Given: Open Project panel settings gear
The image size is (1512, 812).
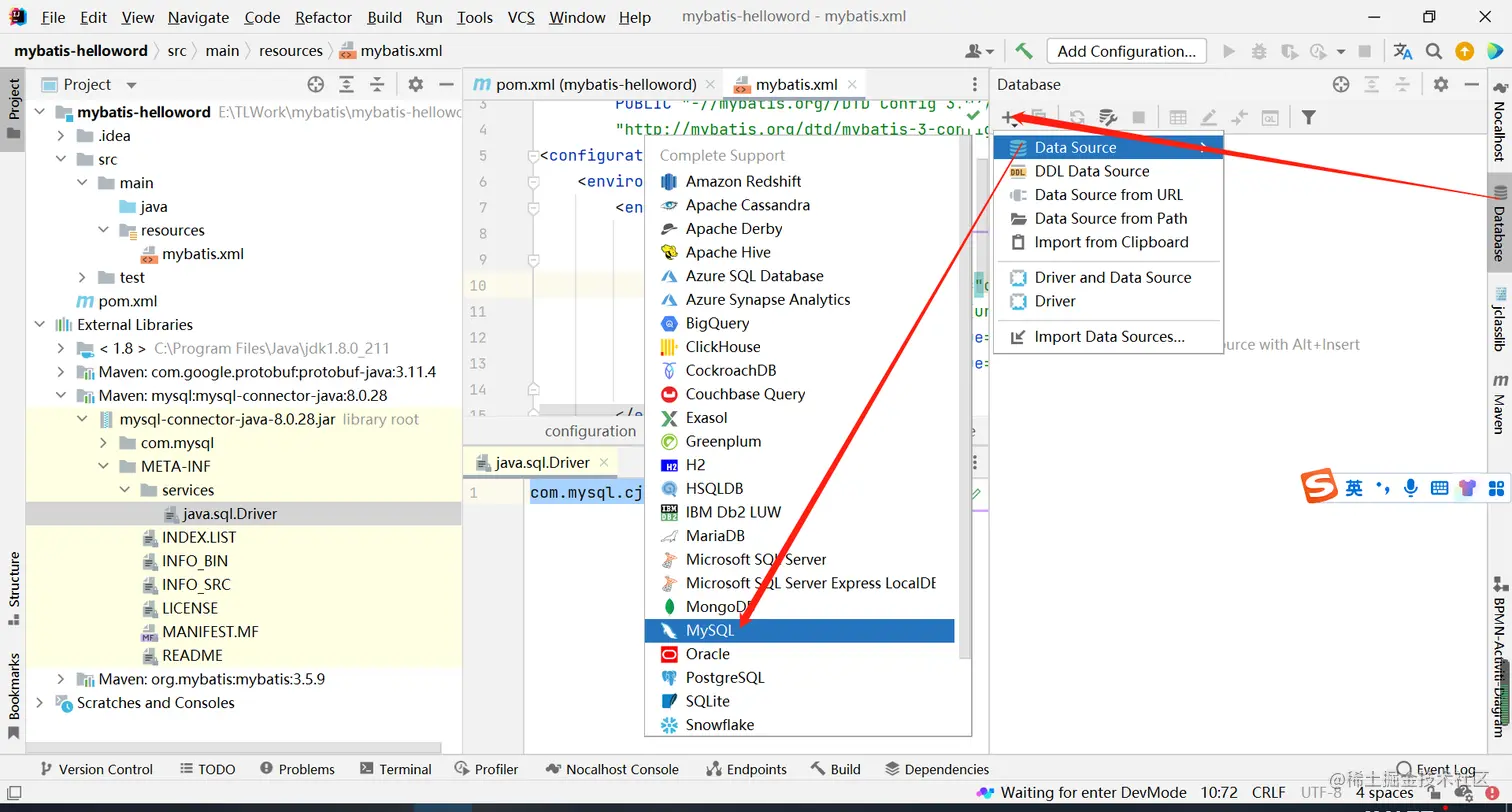Looking at the screenshot, I should coord(416,85).
